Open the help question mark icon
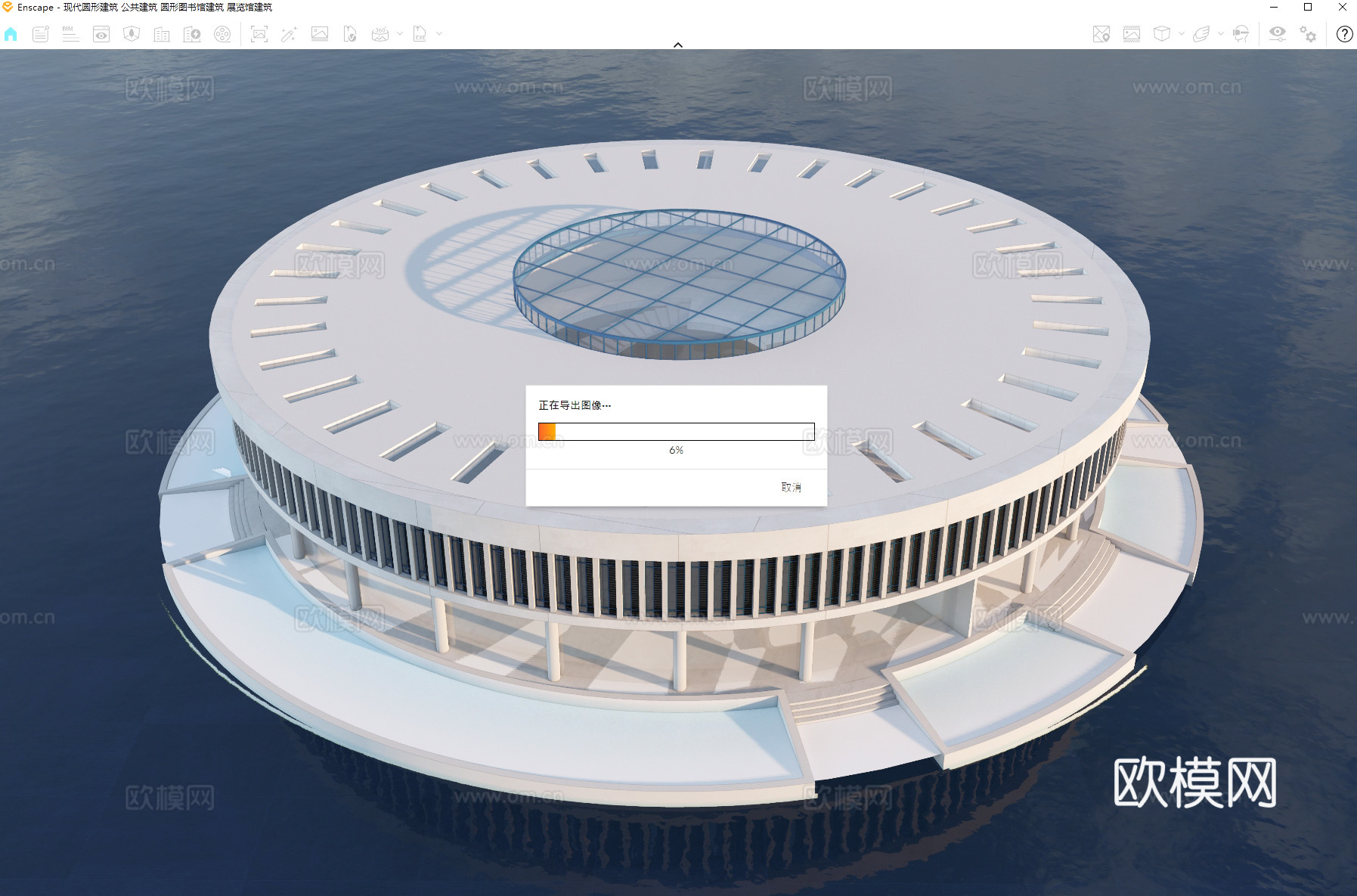 (1344, 34)
